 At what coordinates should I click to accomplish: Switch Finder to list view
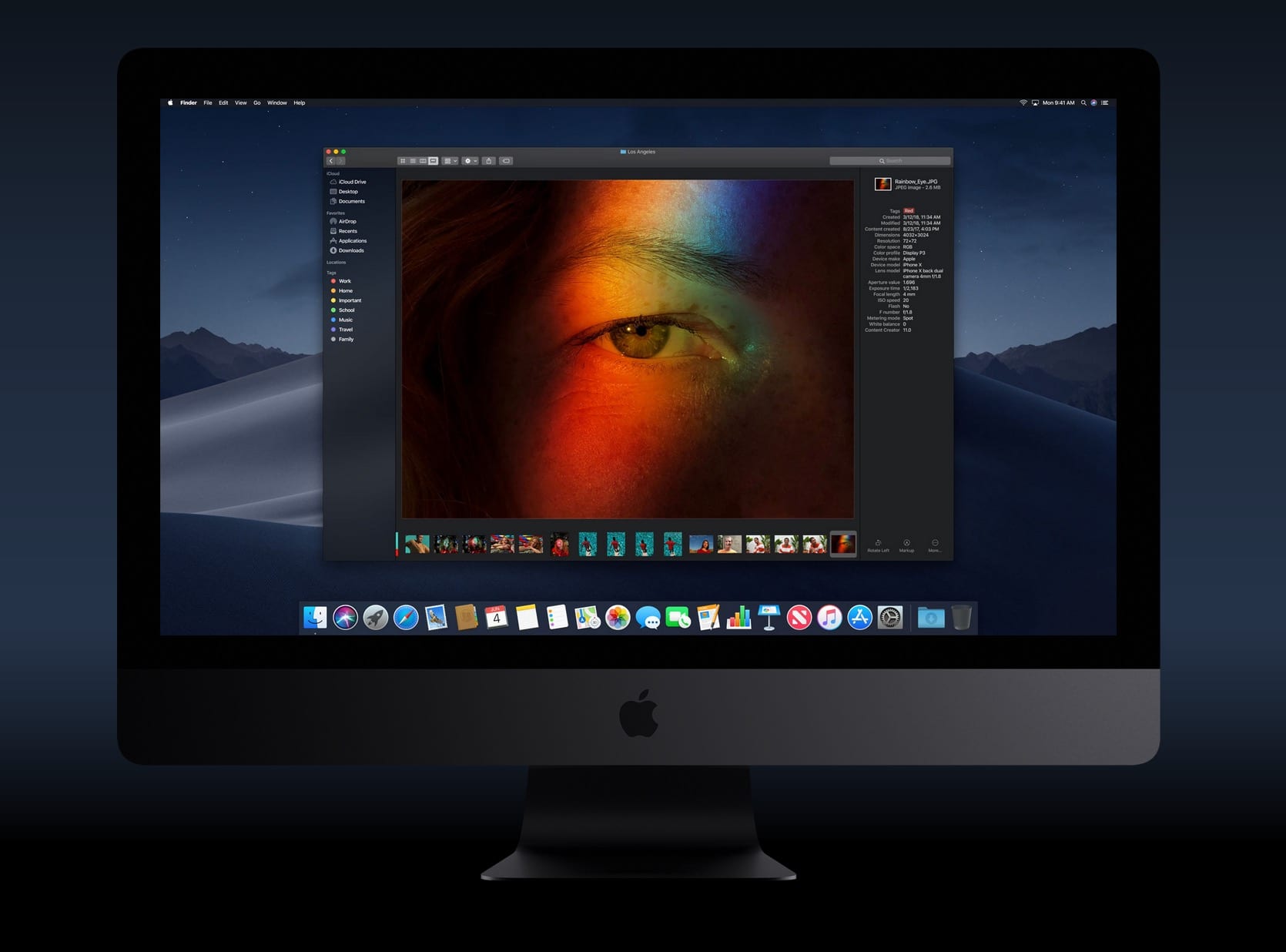pyautogui.click(x=413, y=161)
